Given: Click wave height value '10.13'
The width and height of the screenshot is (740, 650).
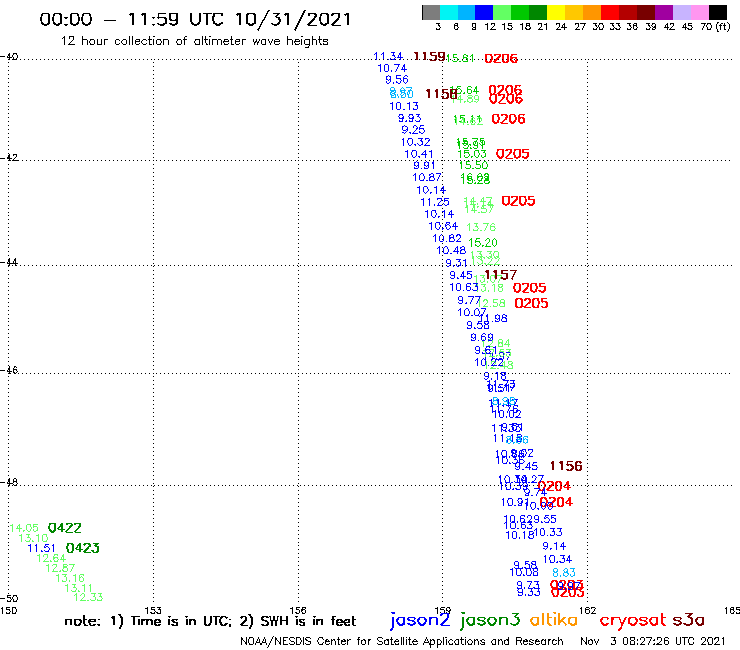Looking at the screenshot, I should click(x=404, y=106).
